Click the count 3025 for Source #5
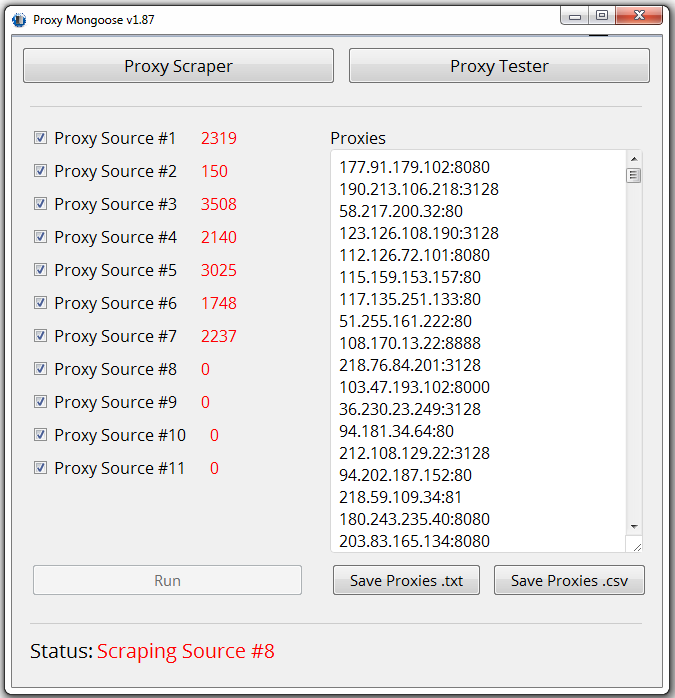This screenshot has height=698, width=675. (x=219, y=270)
